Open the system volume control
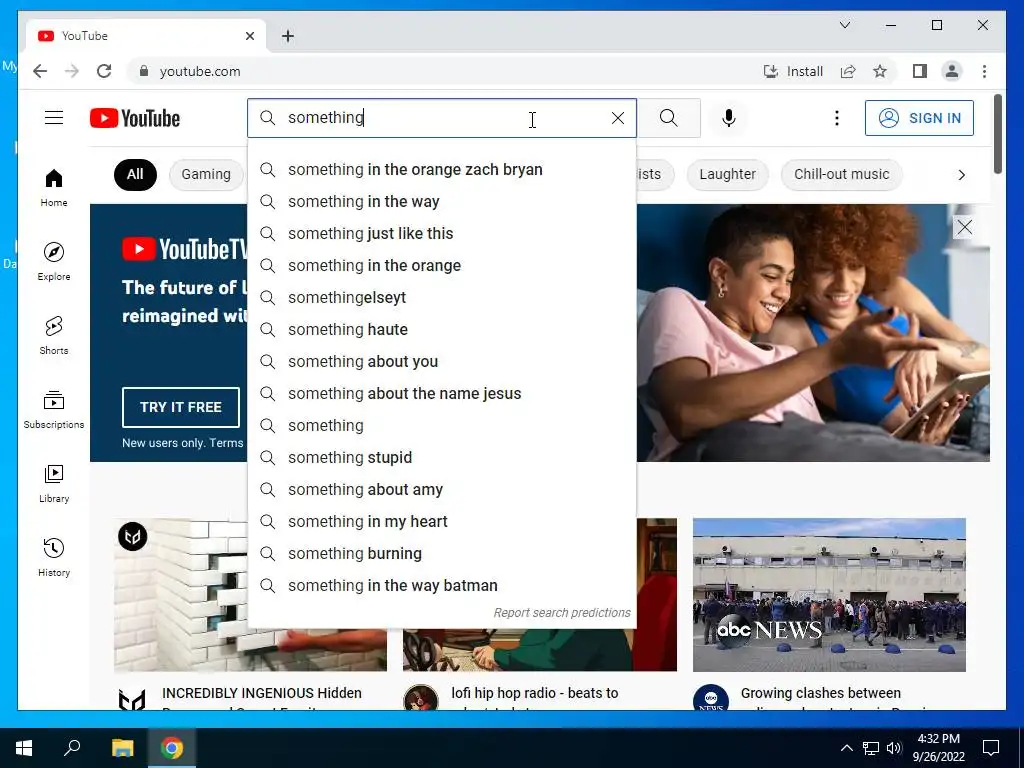 [894, 748]
